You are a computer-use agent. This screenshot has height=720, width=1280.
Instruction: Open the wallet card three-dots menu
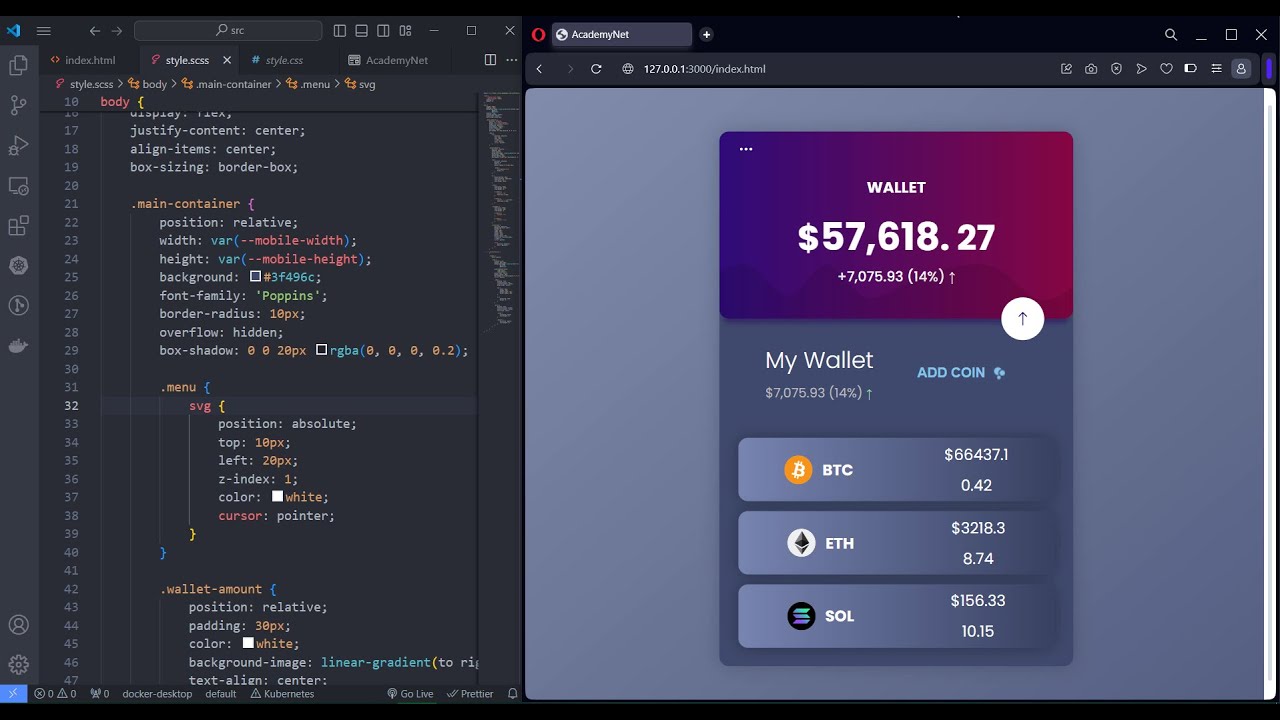click(x=746, y=149)
